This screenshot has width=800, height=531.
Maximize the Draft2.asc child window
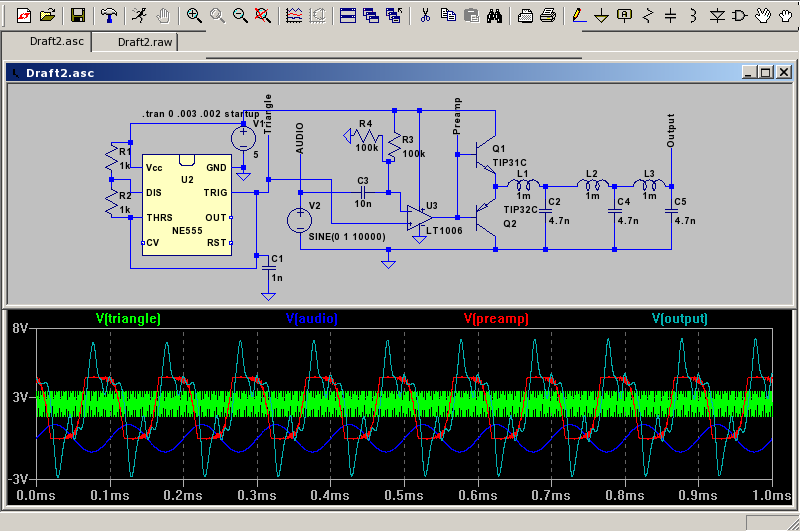pos(766,72)
